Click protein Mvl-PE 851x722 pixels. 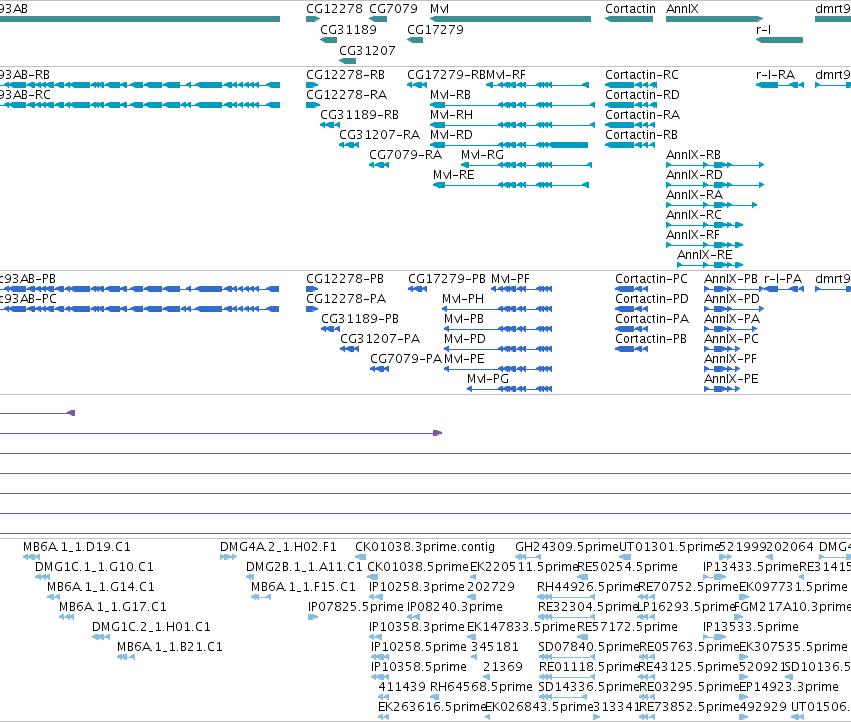tap(464, 359)
